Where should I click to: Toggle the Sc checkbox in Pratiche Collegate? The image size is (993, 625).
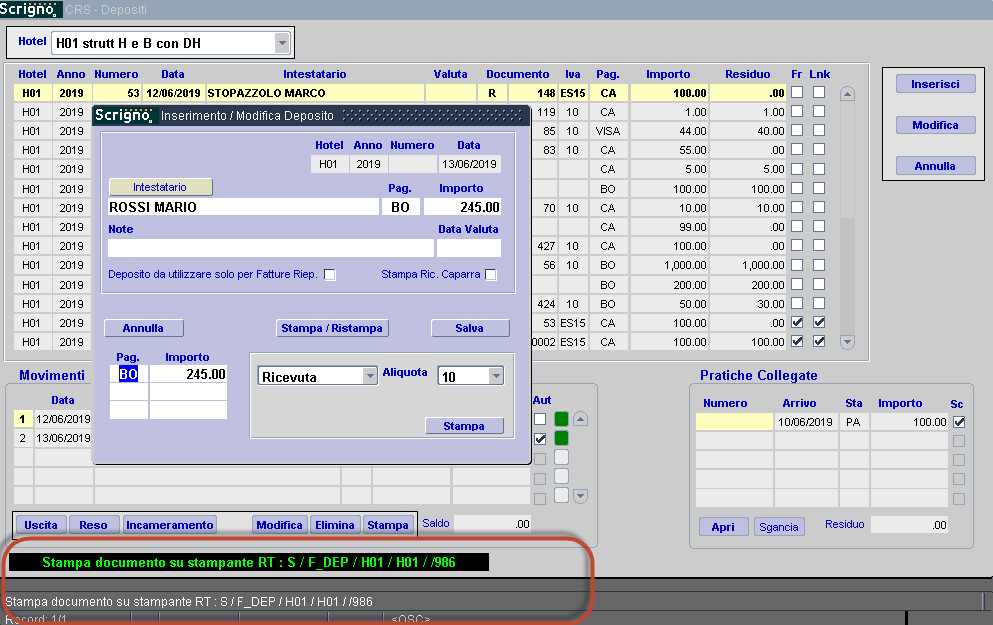(957, 421)
